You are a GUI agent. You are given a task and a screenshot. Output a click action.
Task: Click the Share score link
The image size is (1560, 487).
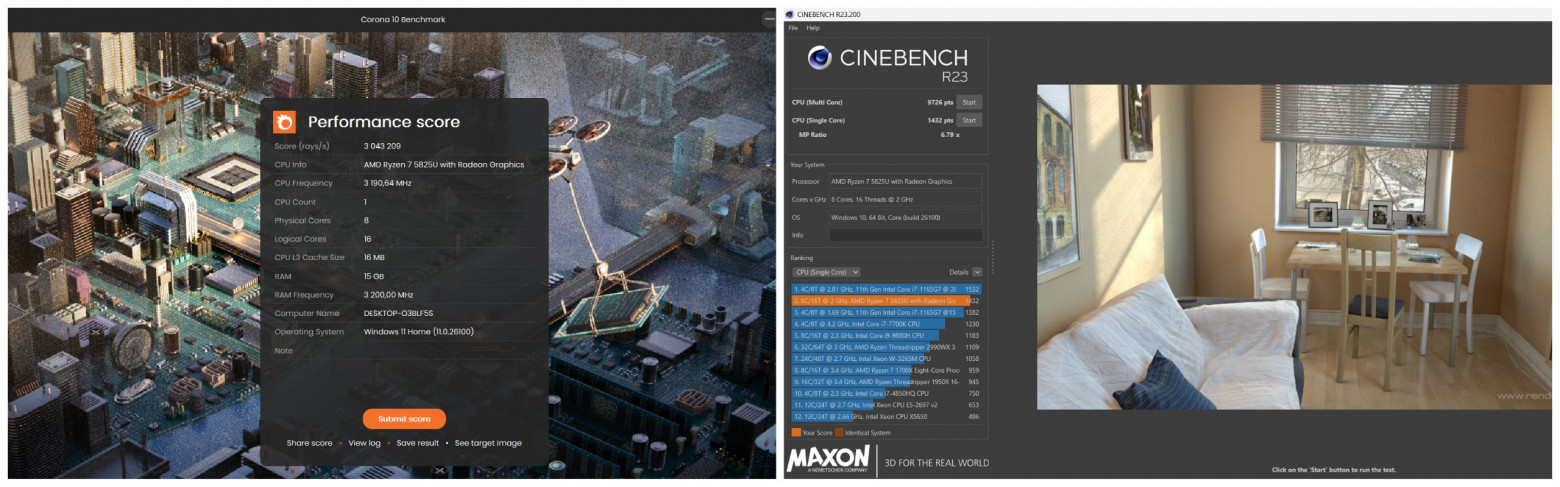pyautogui.click(x=309, y=443)
